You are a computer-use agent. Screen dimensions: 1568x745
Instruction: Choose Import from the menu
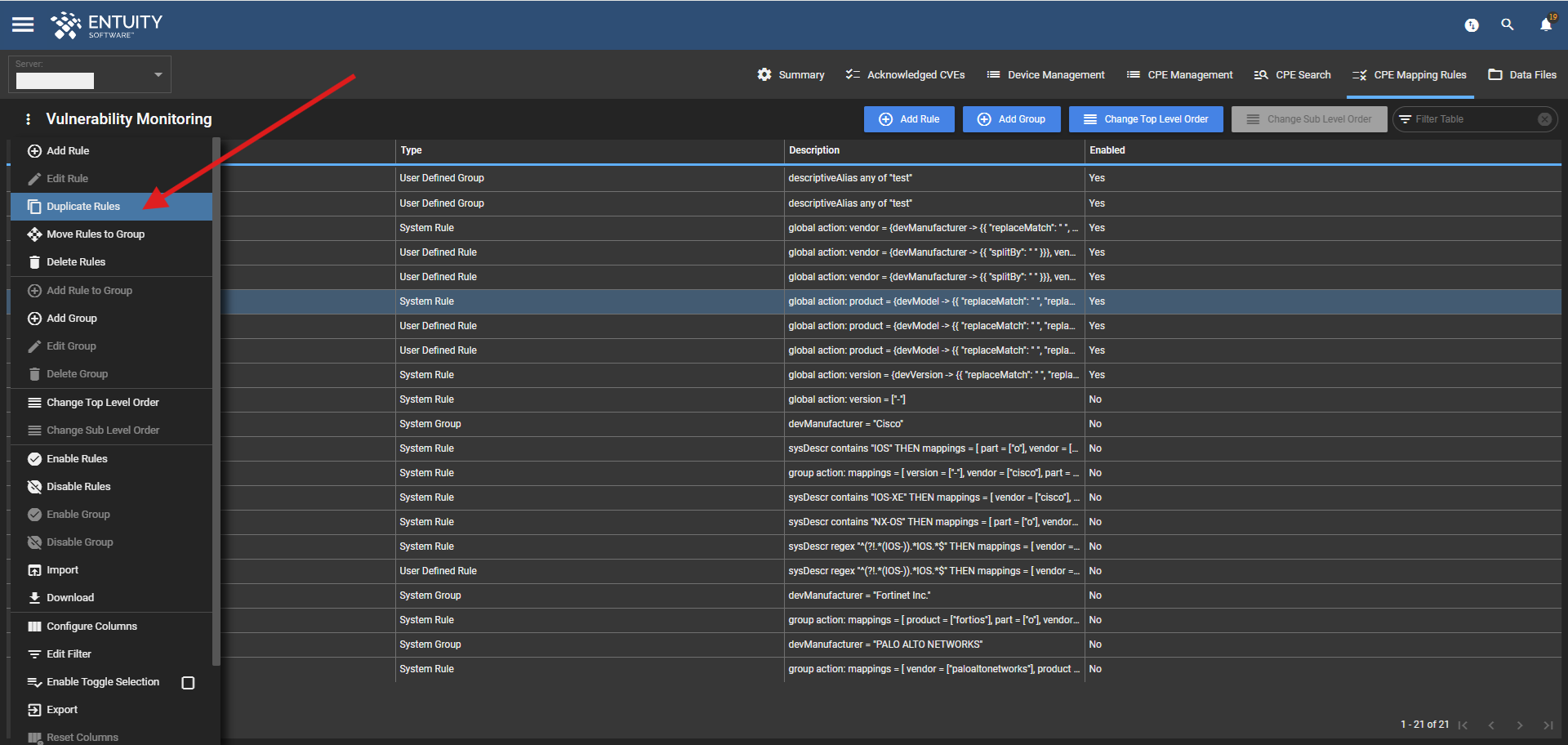[110, 570]
